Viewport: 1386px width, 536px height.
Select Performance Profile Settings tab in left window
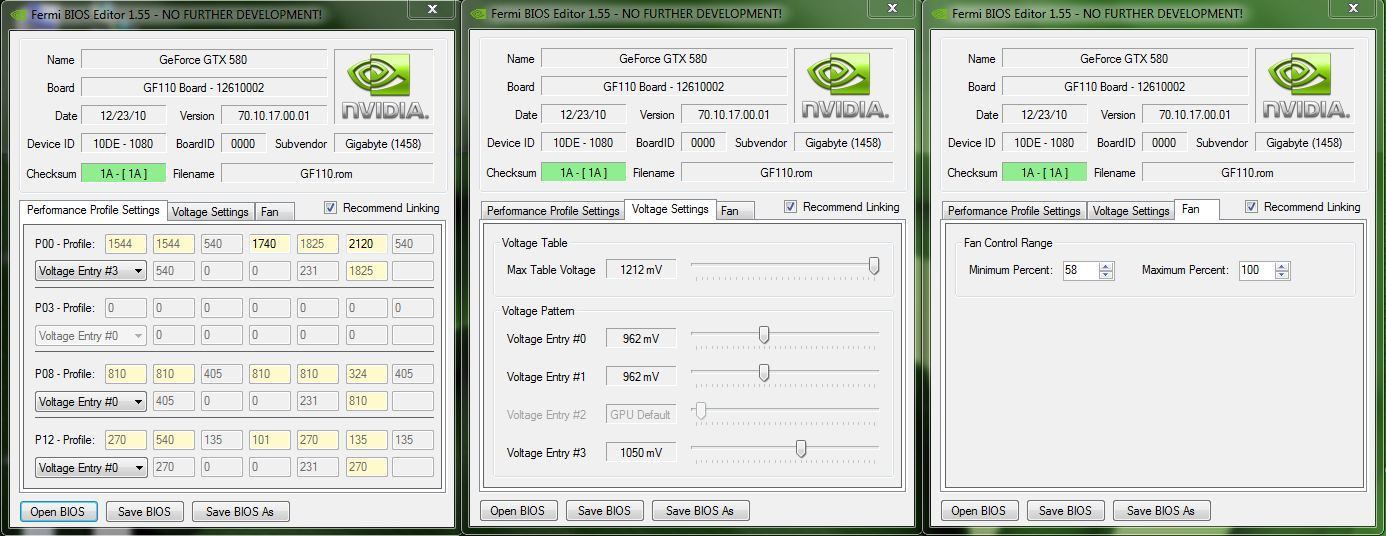pos(93,210)
